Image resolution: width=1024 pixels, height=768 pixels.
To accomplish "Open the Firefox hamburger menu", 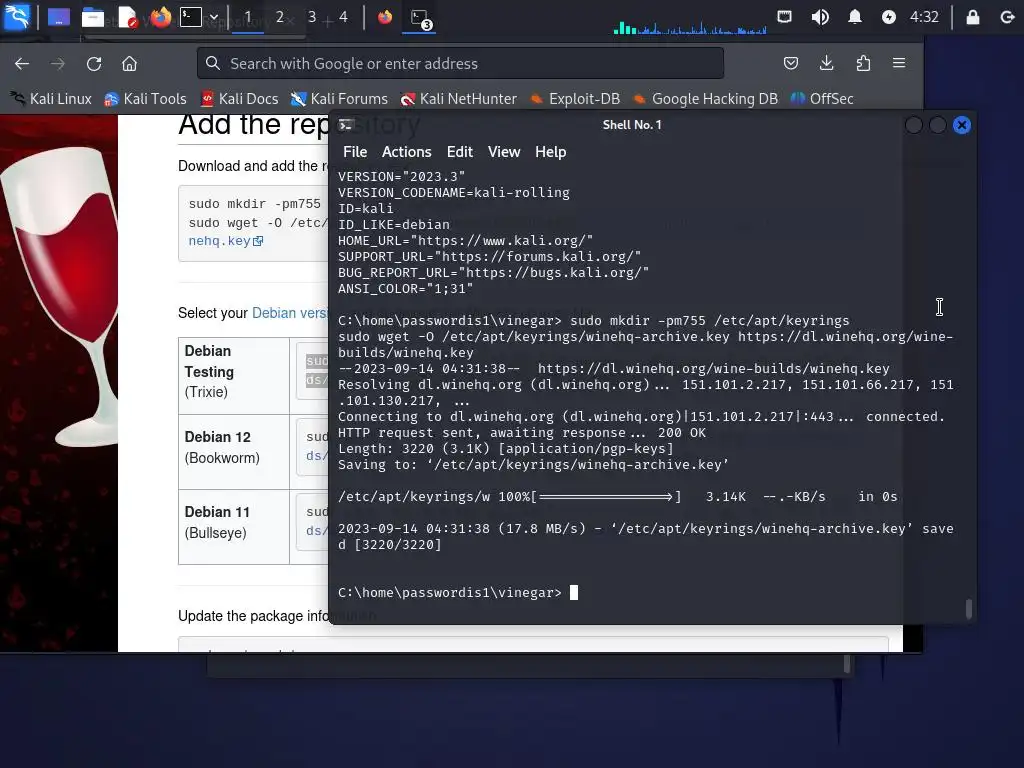I will pyautogui.click(x=899, y=63).
